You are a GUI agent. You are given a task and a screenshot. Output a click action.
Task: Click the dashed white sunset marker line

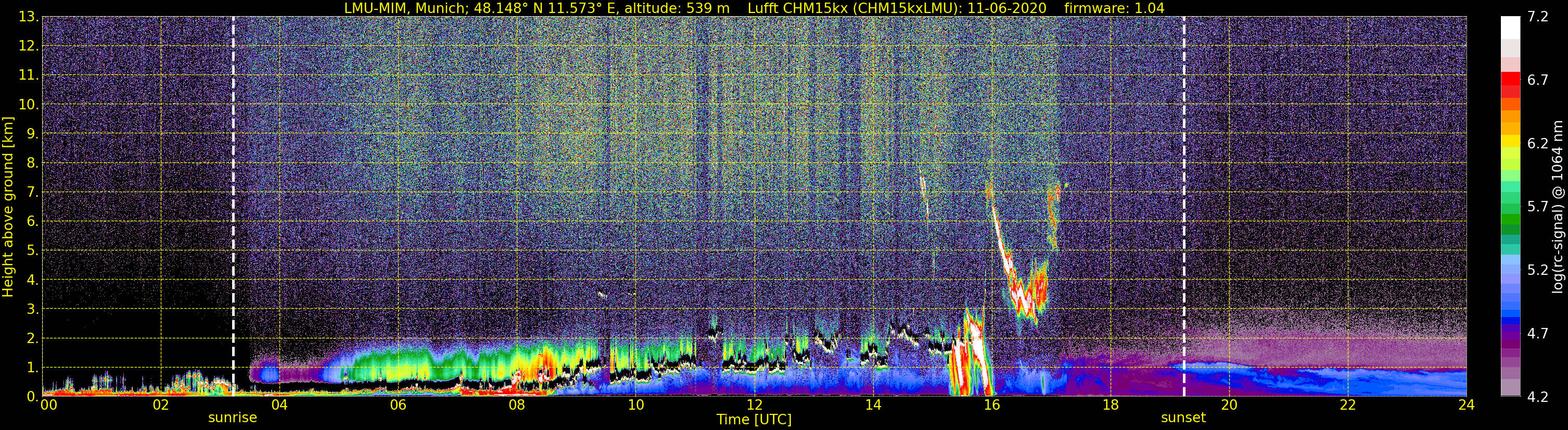click(x=1184, y=207)
